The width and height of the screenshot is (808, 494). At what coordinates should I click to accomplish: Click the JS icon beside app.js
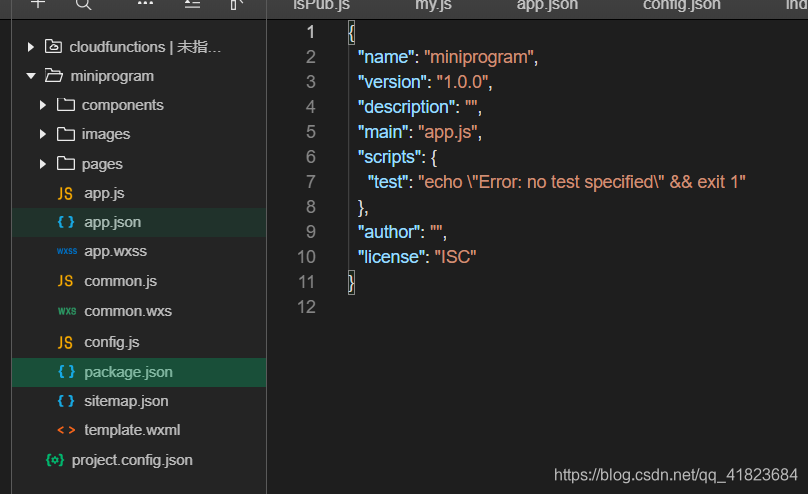(x=66, y=193)
